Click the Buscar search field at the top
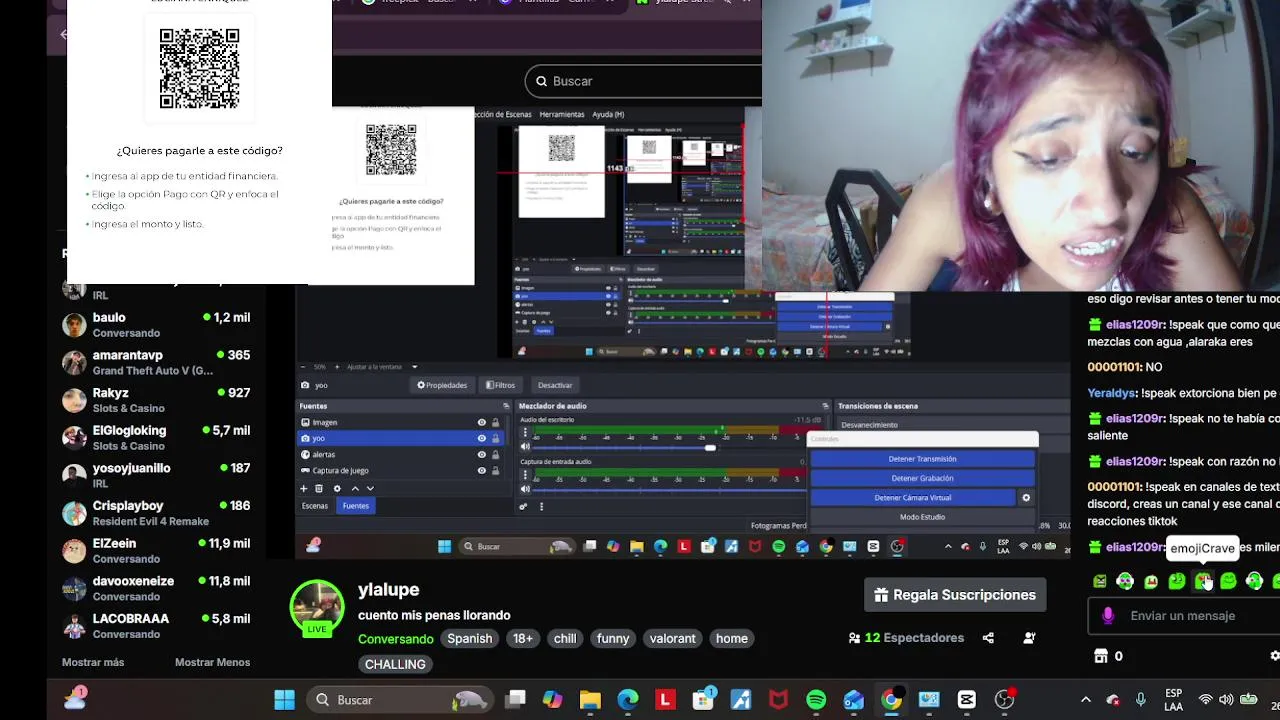1280x720 pixels. (643, 81)
